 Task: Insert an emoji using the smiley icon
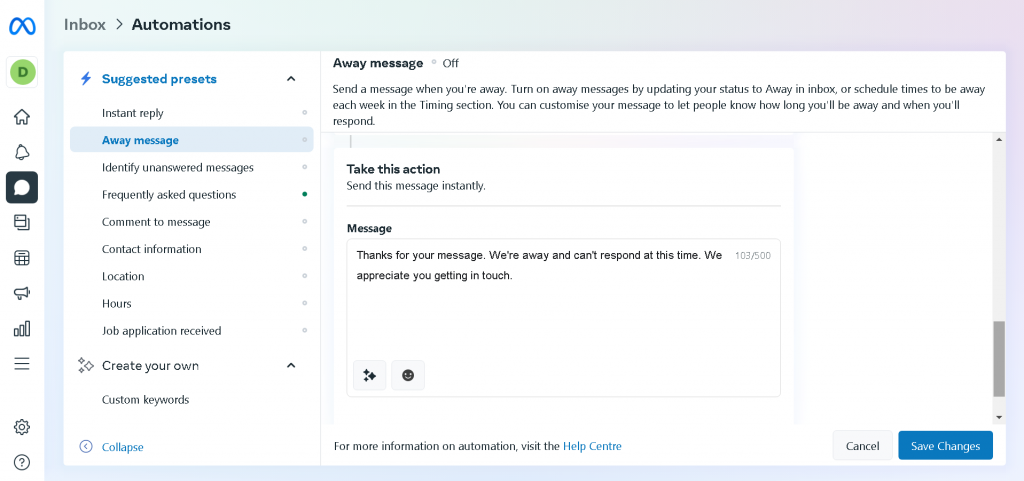tap(408, 375)
